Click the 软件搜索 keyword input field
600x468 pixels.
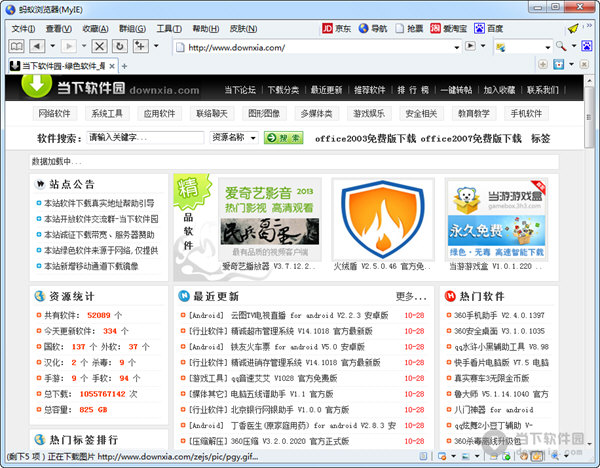(x=145, y=138)
